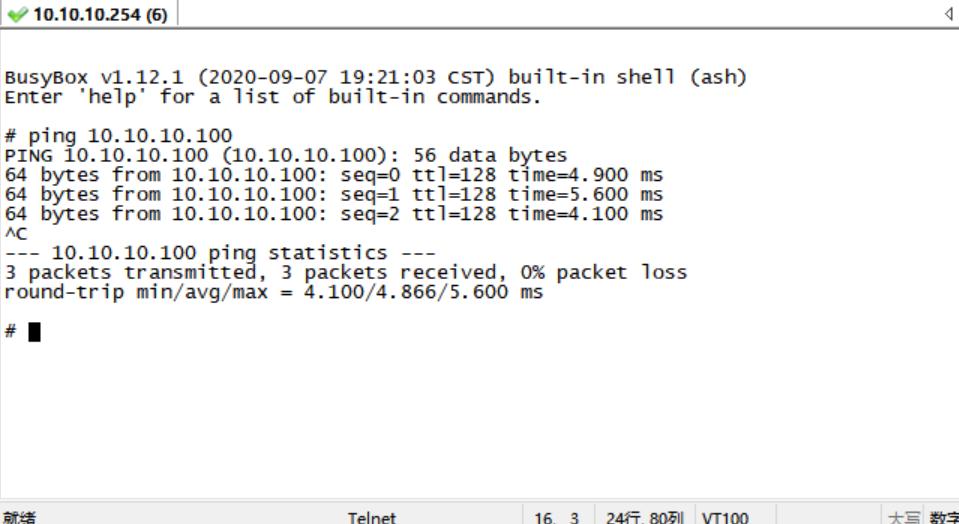Click the 就绪 ready status text

click(18, 517)
